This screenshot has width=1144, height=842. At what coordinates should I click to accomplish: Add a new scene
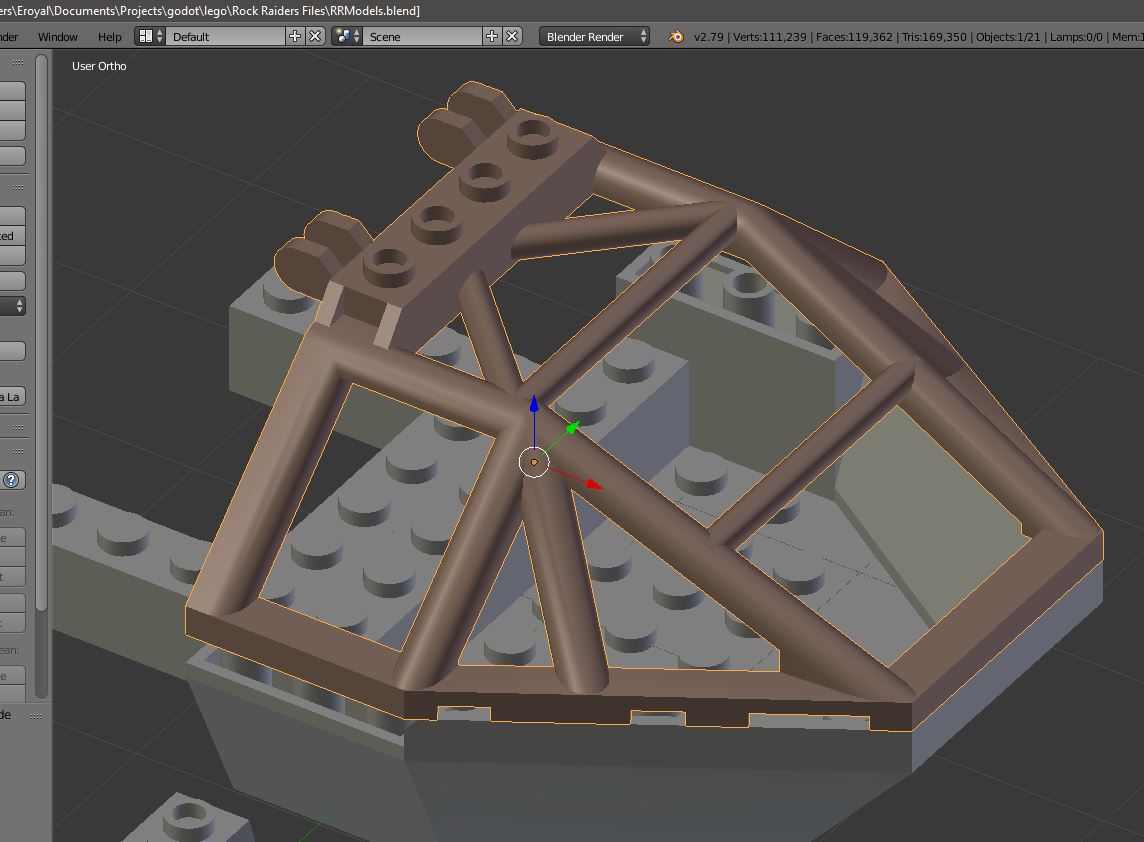tap(492, 36)
